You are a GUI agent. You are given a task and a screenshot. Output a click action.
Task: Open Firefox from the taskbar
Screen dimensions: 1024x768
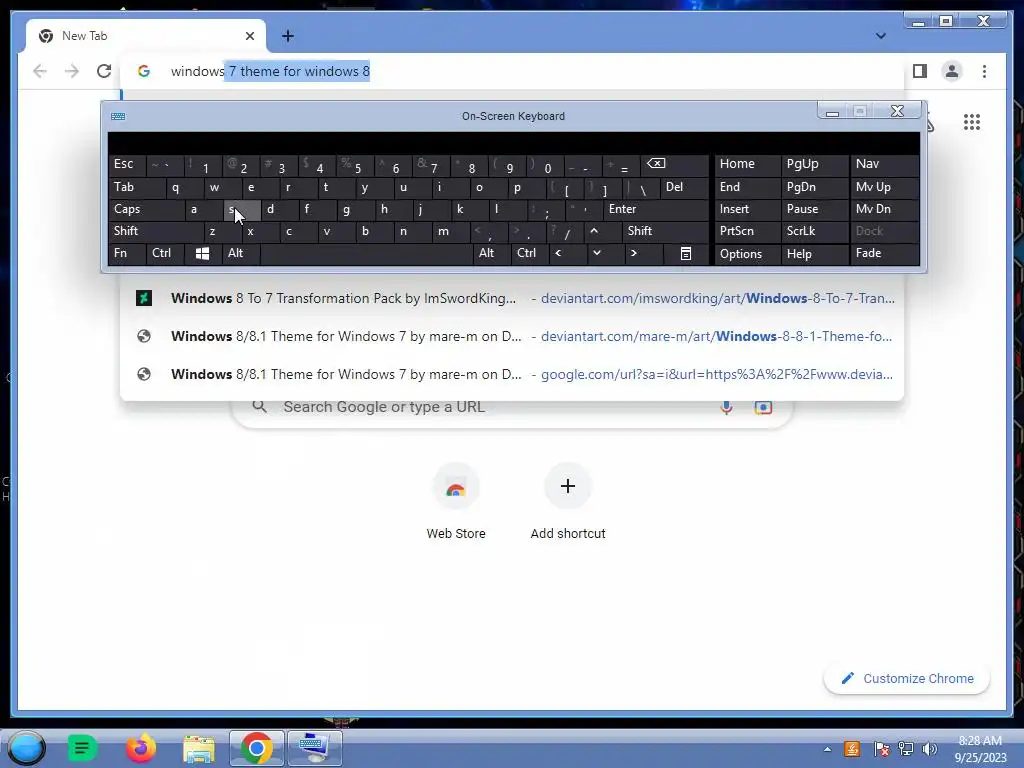[x=140, y=748]
